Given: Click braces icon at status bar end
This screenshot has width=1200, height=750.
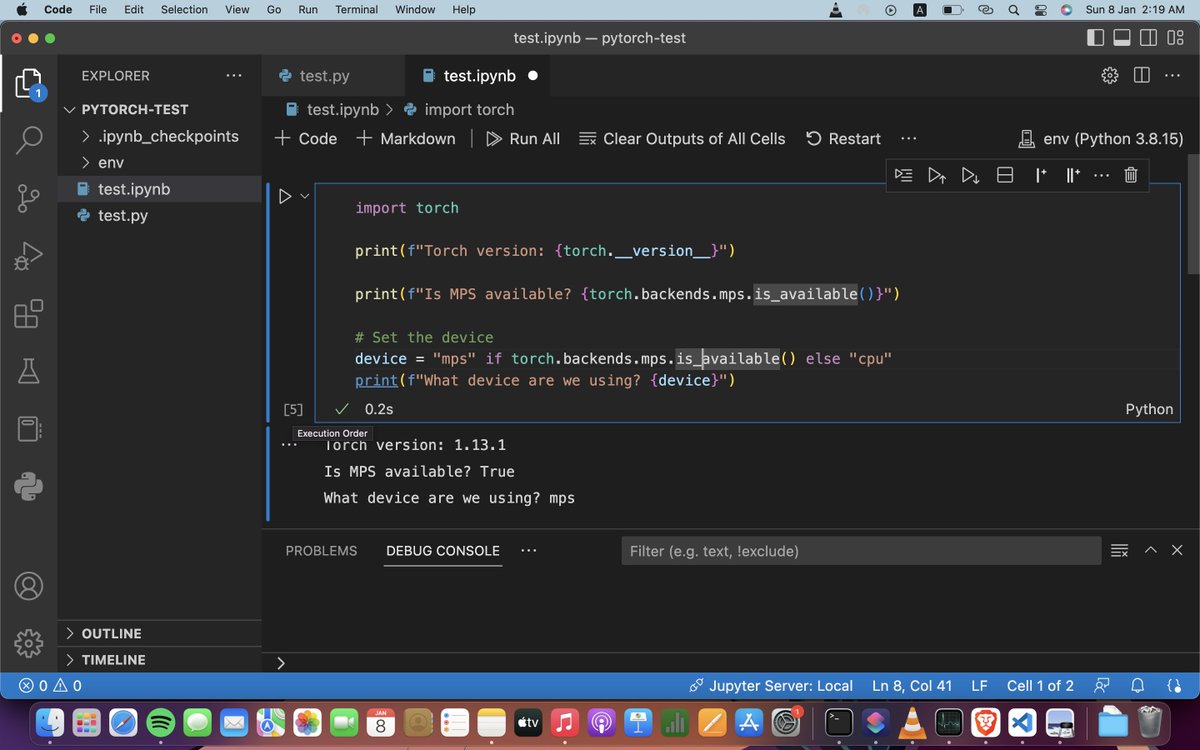Looking at the screenshot, I should tap(1174, 686).
